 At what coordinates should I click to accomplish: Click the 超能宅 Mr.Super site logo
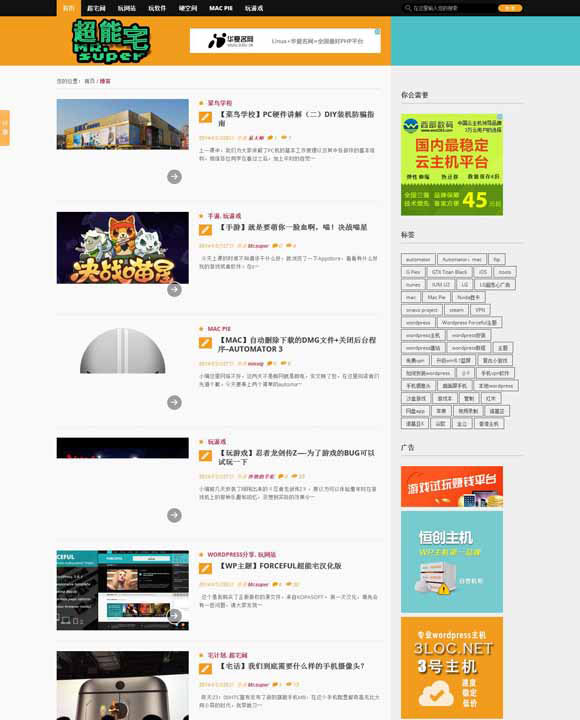point(111,41)
